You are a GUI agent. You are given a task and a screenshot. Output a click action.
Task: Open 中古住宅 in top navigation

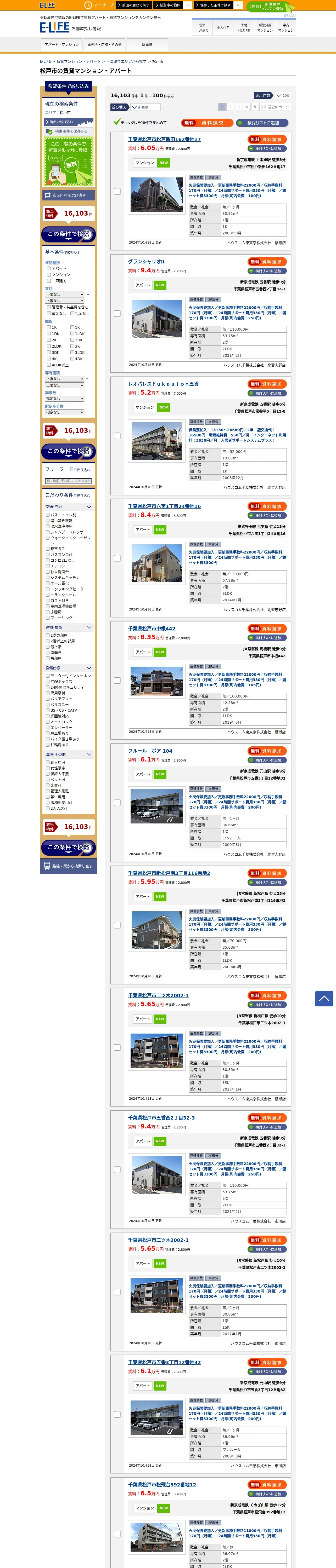click(223, 27)
